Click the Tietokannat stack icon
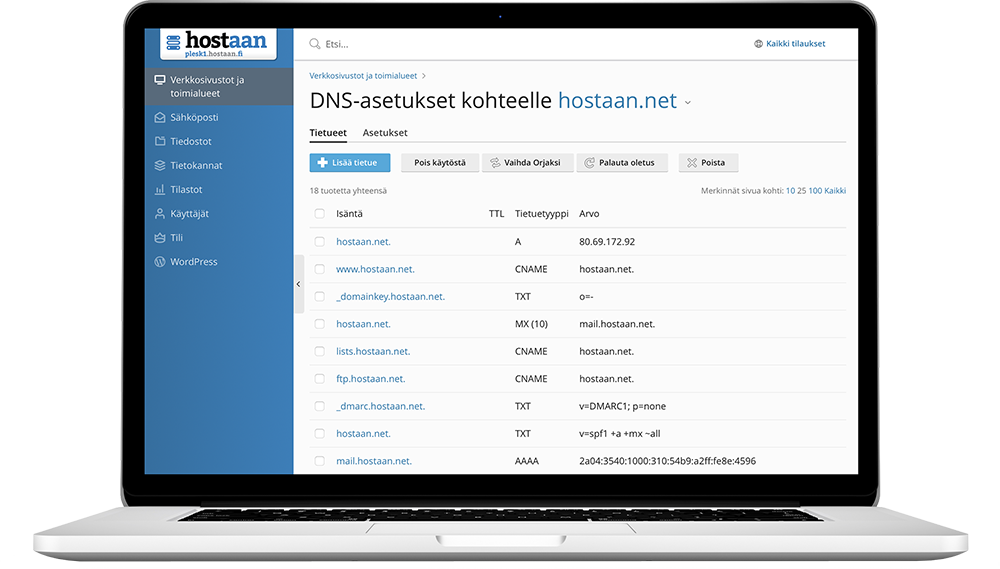 pyautogui.click(x=160, y=165)
